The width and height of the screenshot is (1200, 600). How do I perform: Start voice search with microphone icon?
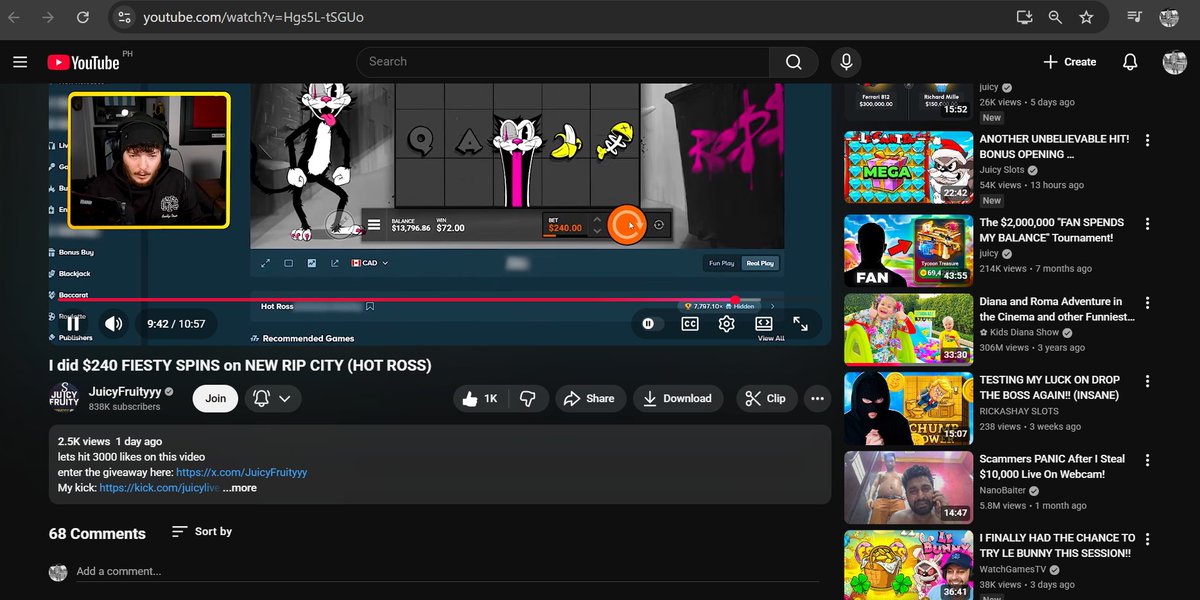point(846,62)
